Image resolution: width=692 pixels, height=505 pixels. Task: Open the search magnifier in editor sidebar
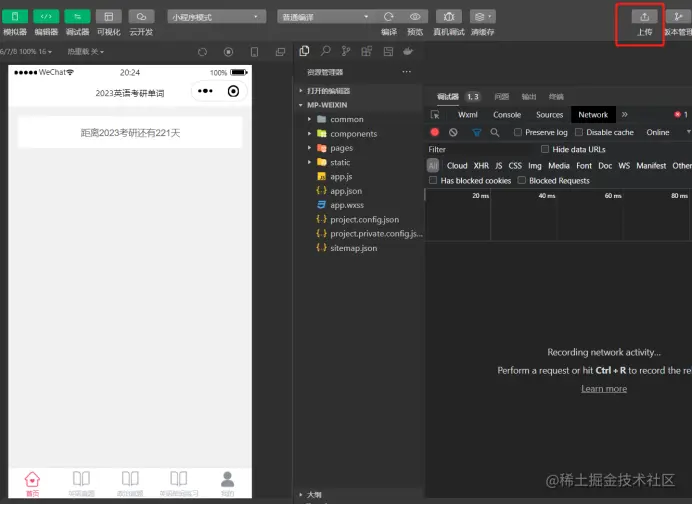[325, 51]
